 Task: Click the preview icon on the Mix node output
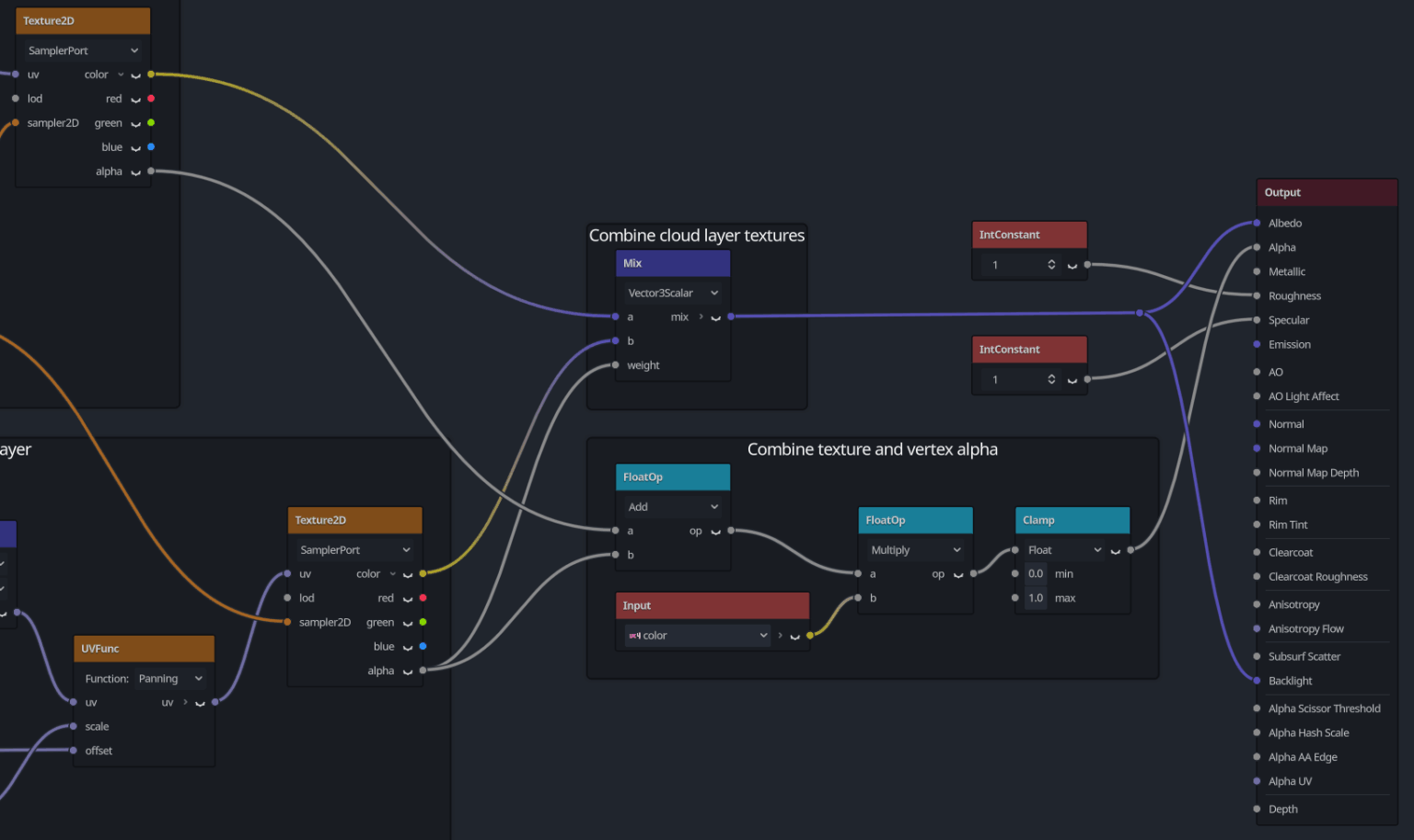click(x=716, y=316)
